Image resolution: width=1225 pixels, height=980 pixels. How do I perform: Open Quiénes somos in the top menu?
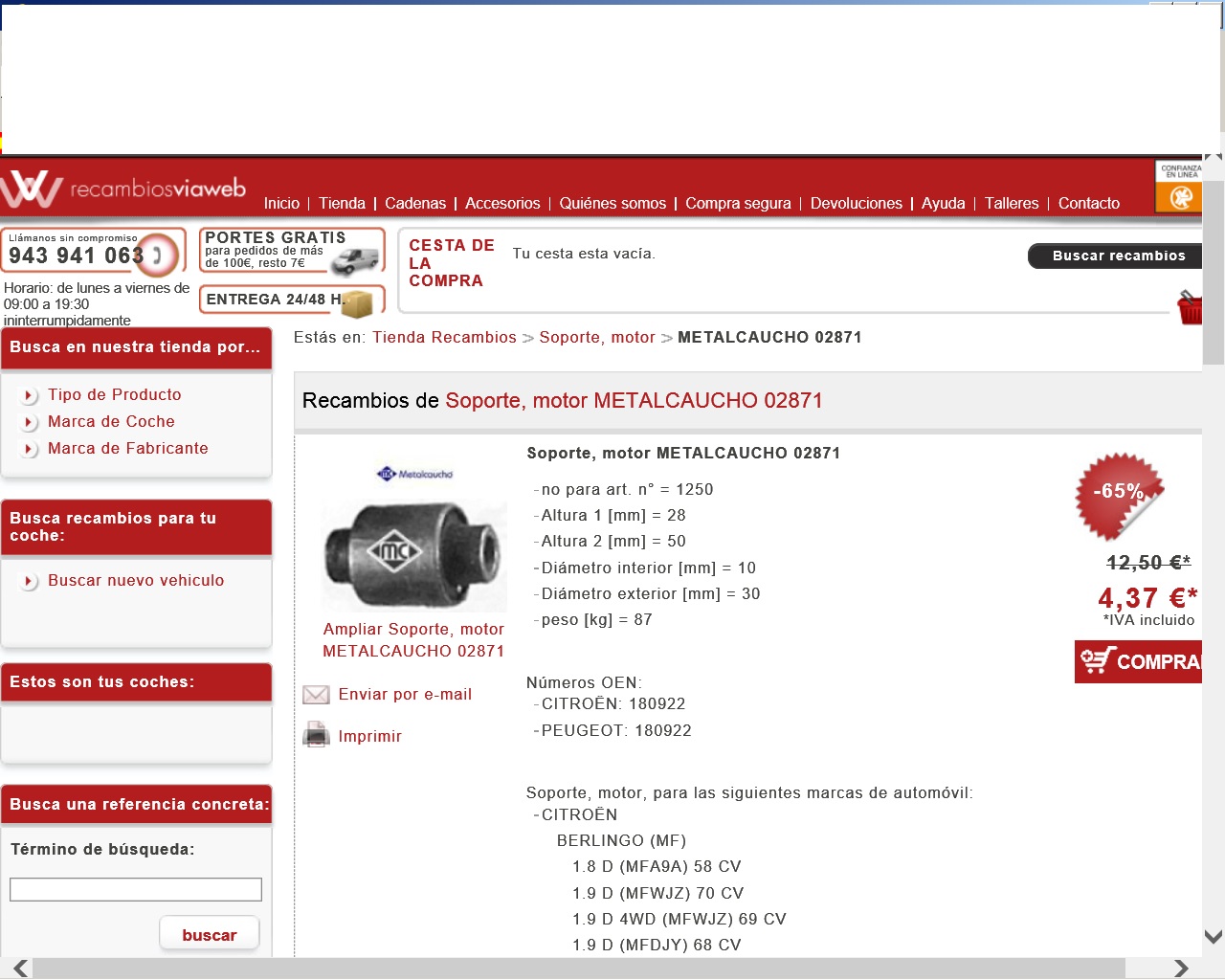(x=612, y=203)
